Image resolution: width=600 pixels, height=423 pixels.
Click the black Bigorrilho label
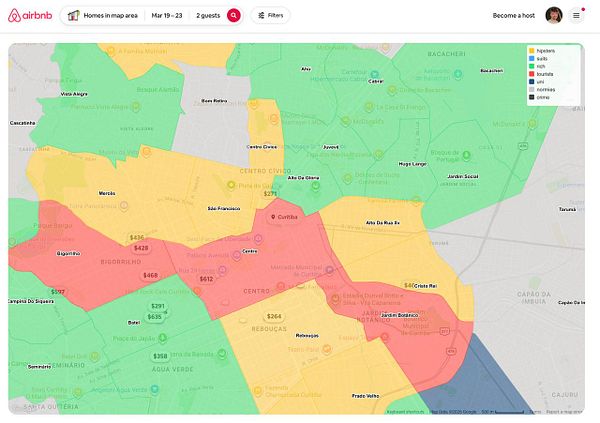(x=68, y=253)
